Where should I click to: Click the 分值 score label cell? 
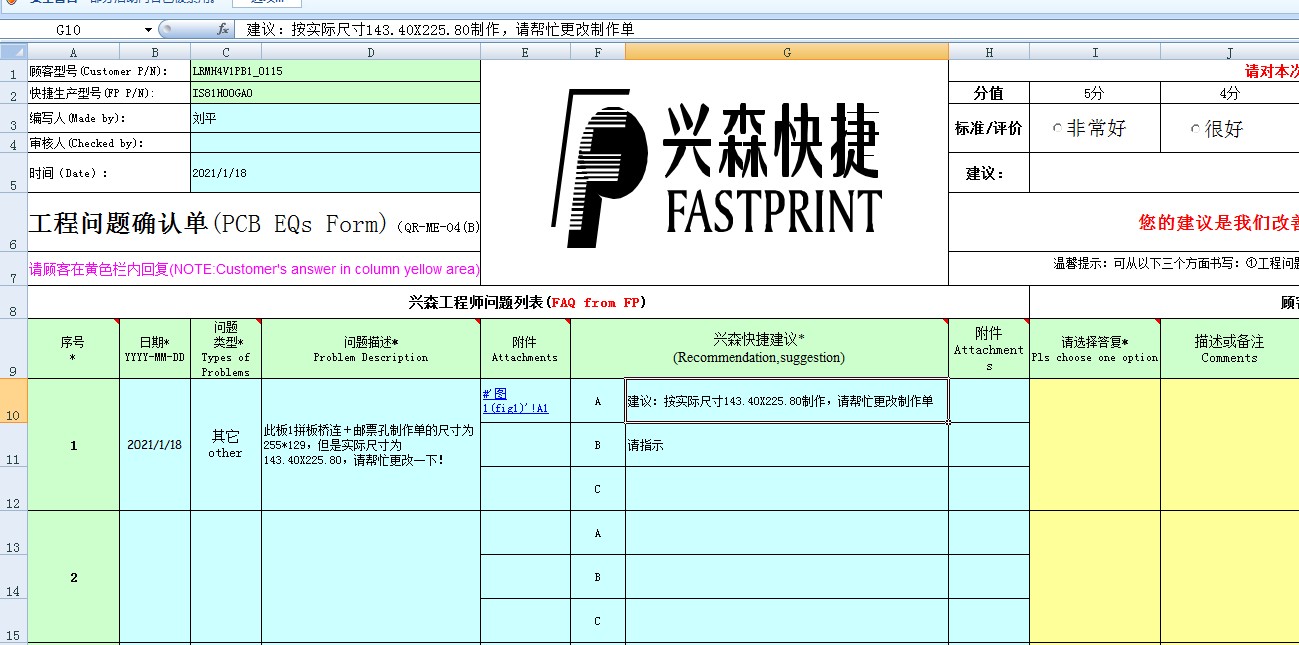coord(989,93)
